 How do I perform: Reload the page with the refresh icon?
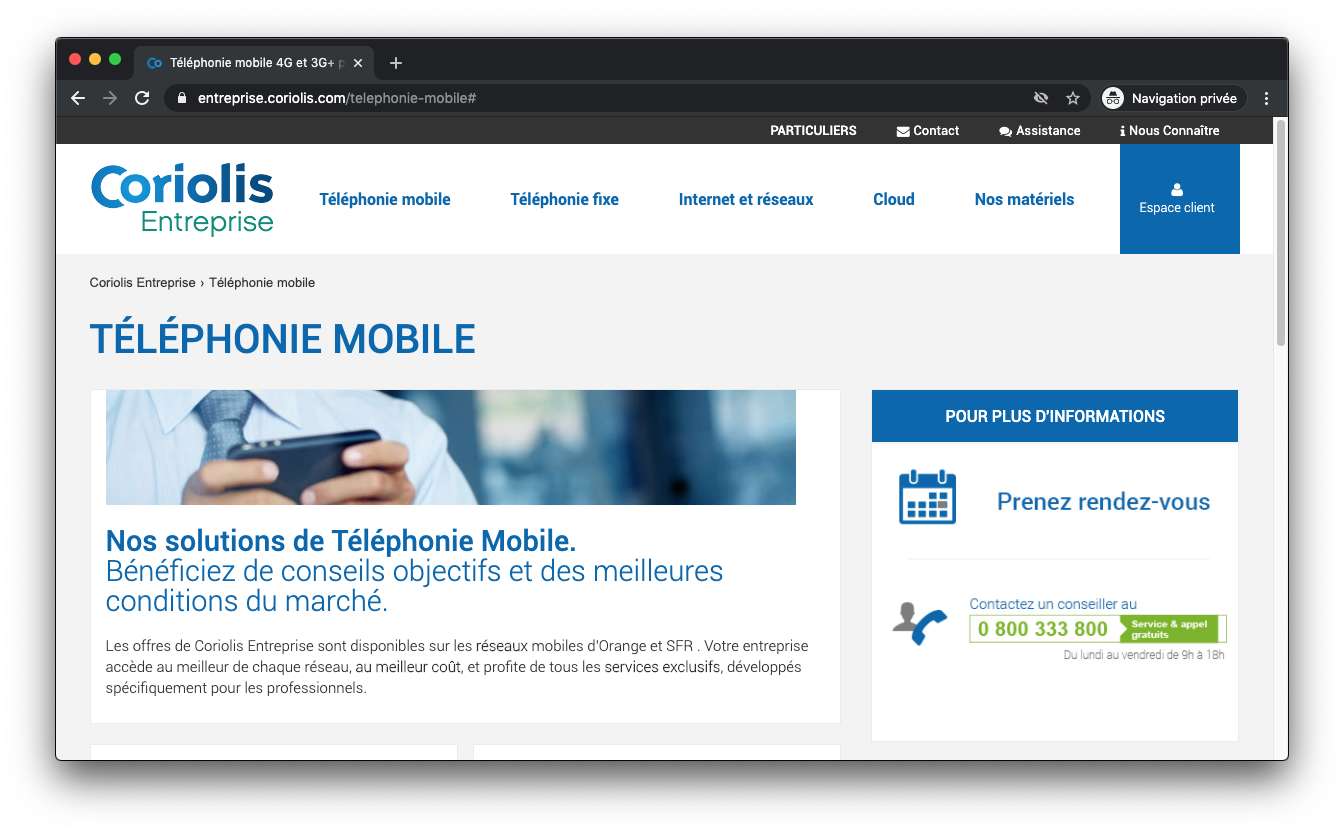pyautogui.click(x=142, y=98)
